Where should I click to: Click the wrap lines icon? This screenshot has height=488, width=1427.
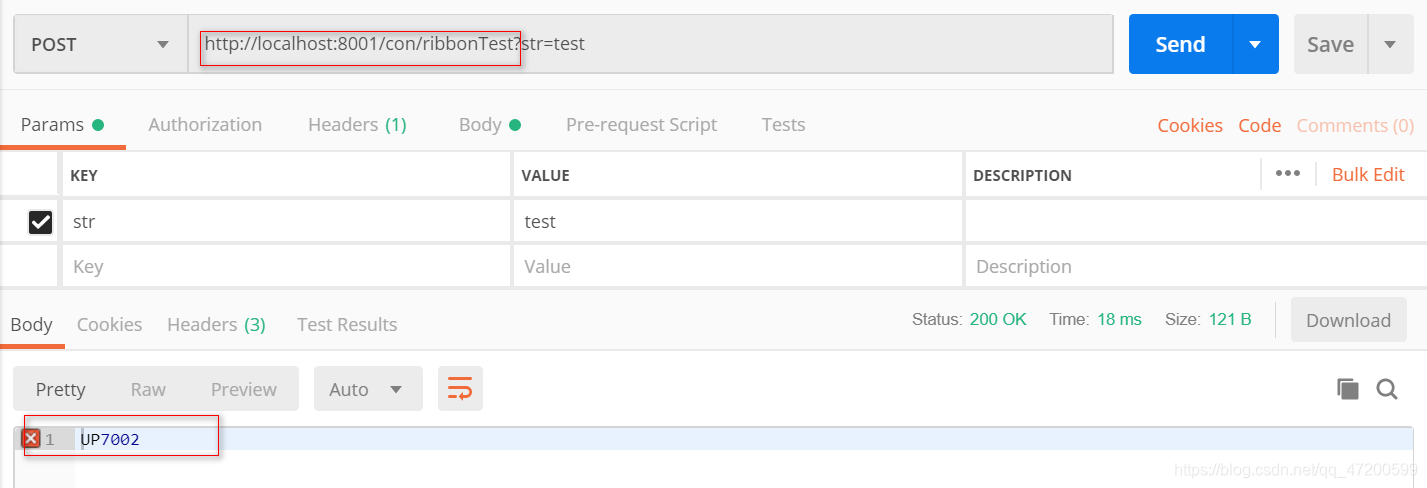(x=460, y=389)
